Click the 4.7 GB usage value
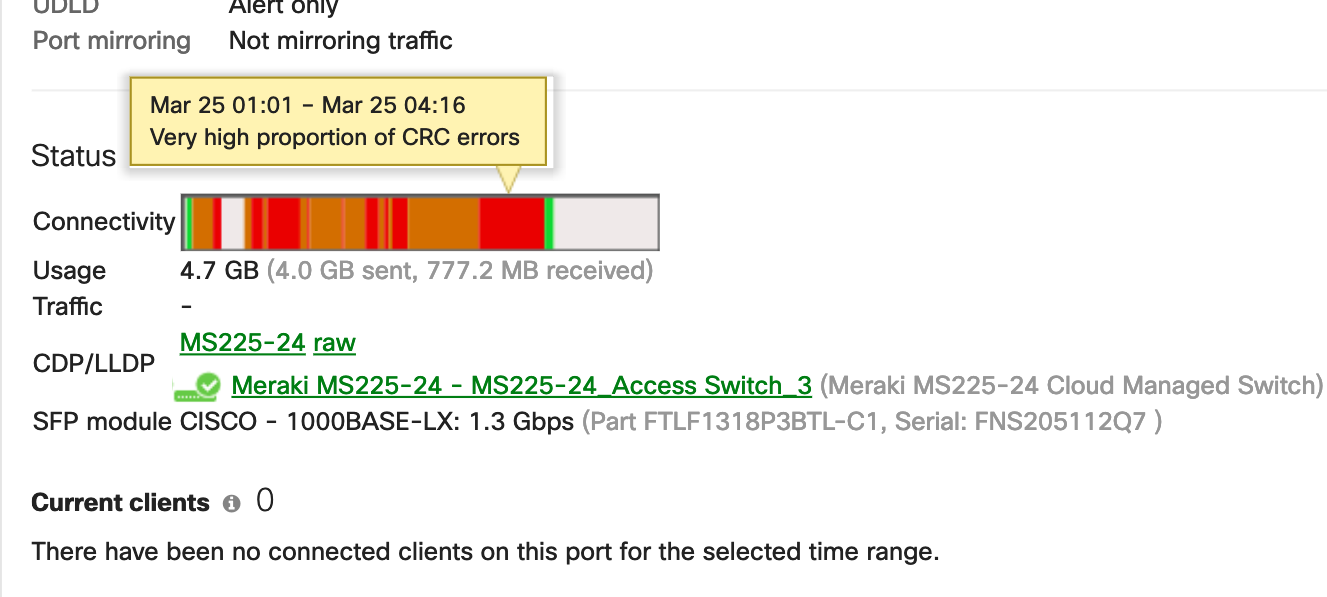The width and height of the screenshot is (1327, 597). click(219, 270)
